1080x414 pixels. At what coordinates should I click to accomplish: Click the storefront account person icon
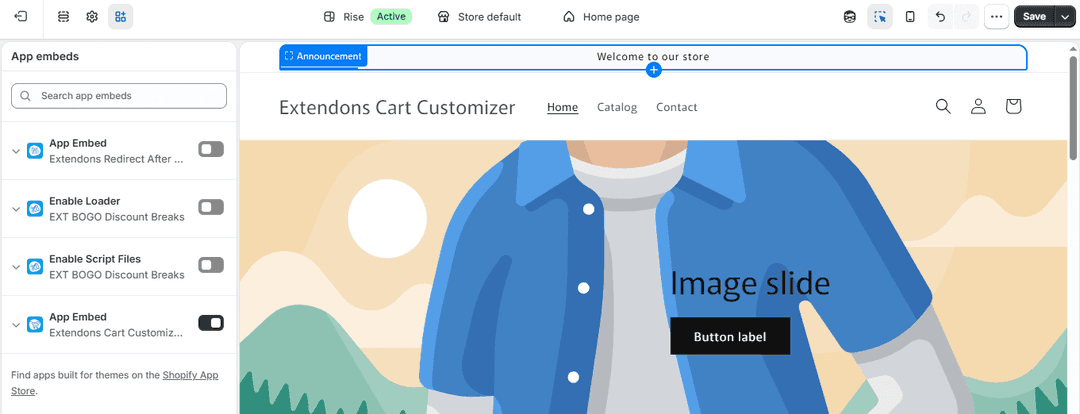click(x=978, y=106)
